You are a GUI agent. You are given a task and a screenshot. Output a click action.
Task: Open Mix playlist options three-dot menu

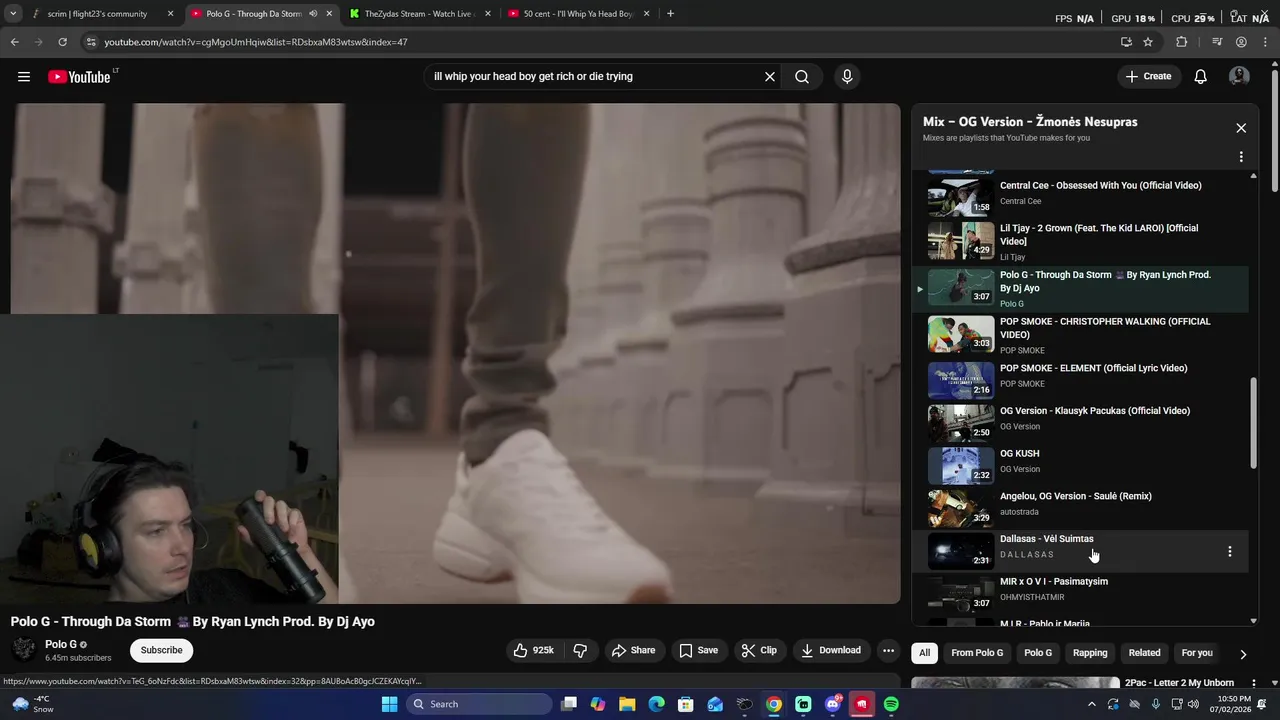click(x=1241, y=157)
